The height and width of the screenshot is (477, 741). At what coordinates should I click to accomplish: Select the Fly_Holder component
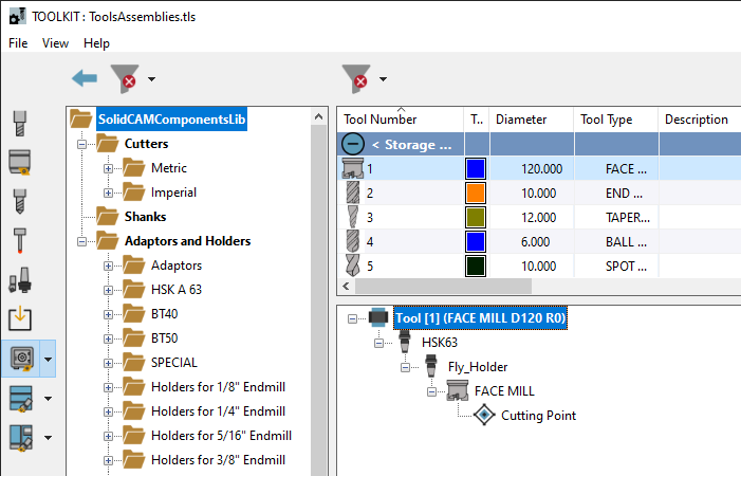coord(478,367)
